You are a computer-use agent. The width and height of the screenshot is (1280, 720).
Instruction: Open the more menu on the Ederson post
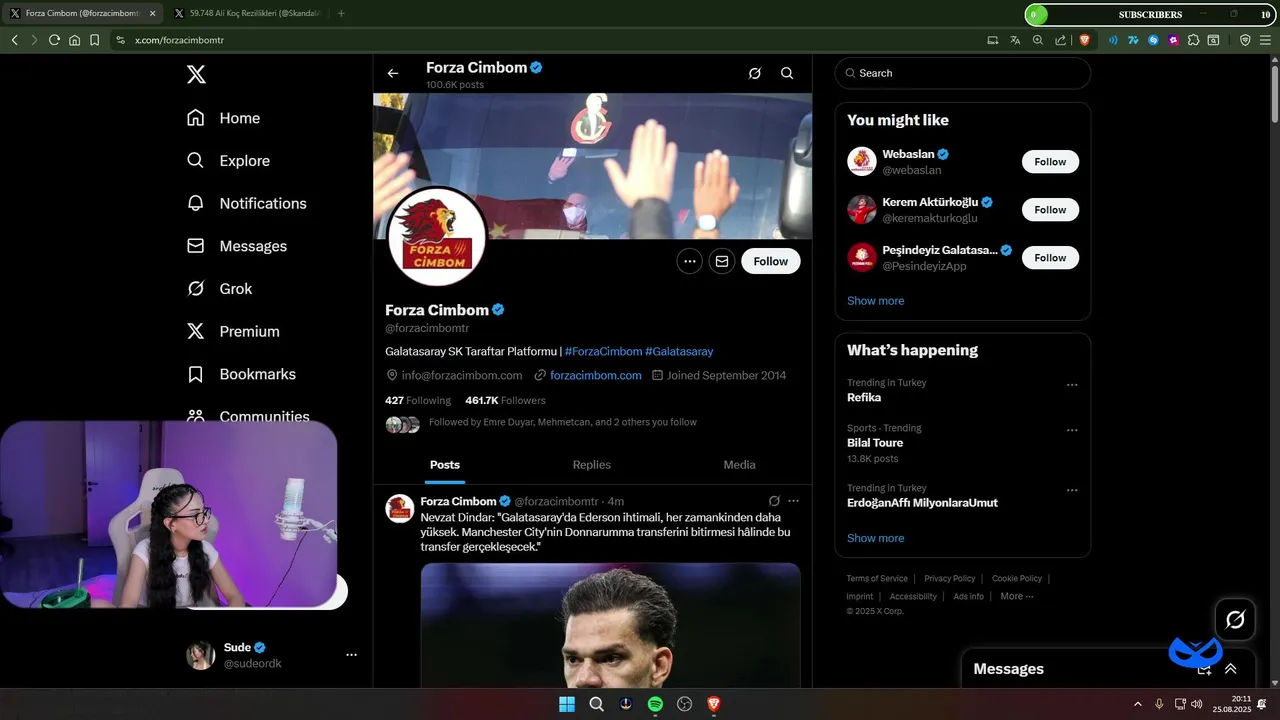point(793,501)
